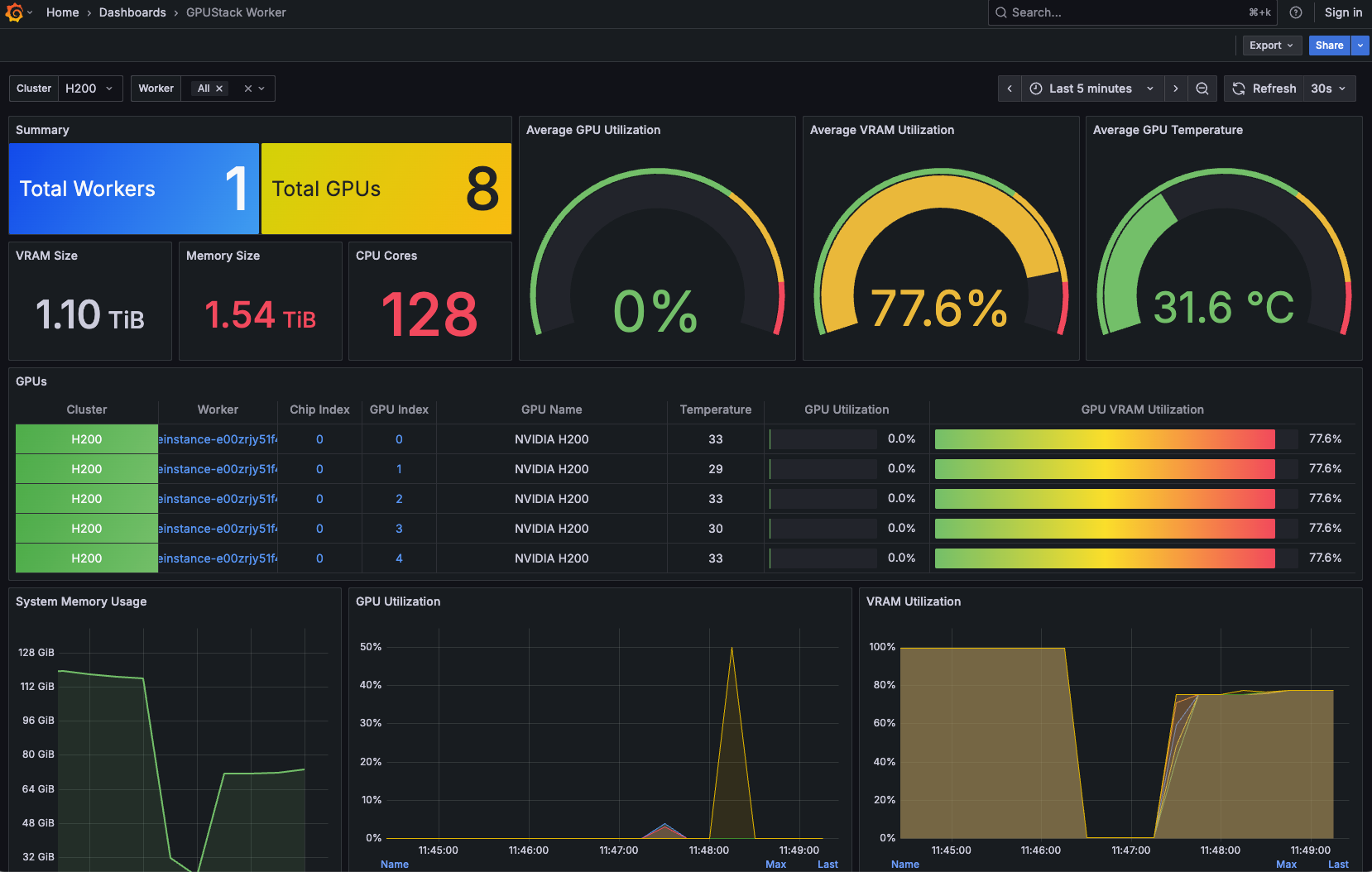Image resolution: width=1372 pixels, height=872 pixels.
Task: Open the Cluster H200 dropdown
Action: coord(89,89)
